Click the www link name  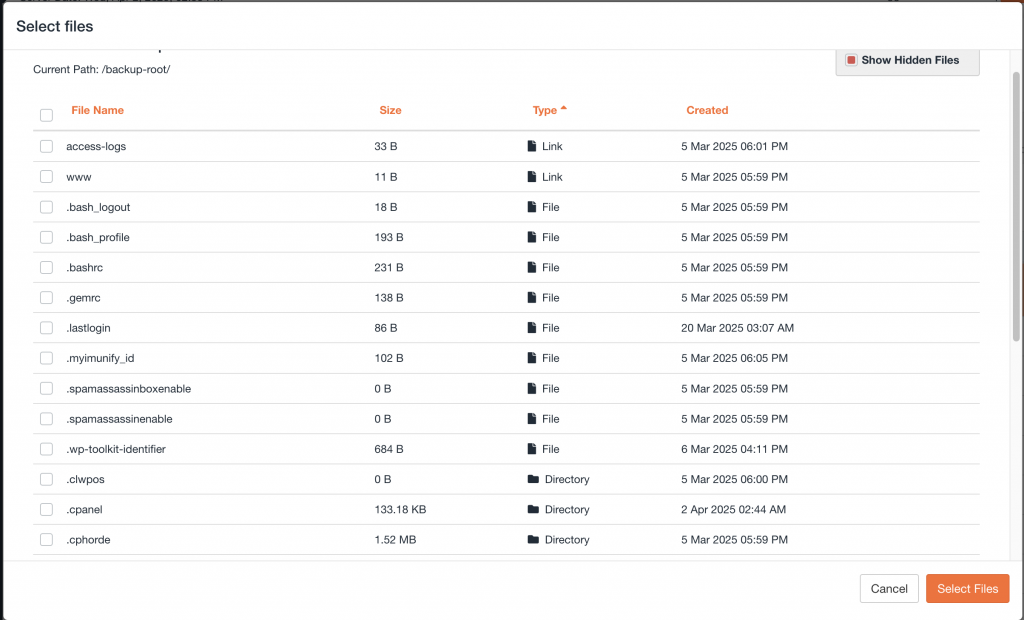pyautogui.click(x=78, y=177)
